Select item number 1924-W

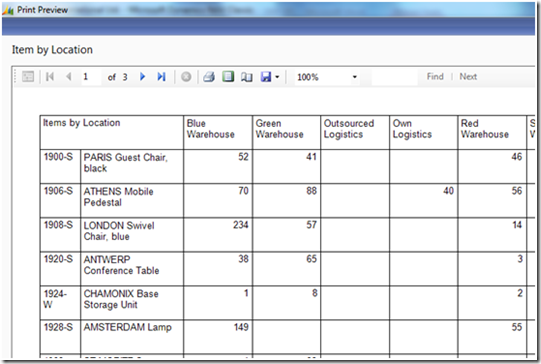pos(60,303)
